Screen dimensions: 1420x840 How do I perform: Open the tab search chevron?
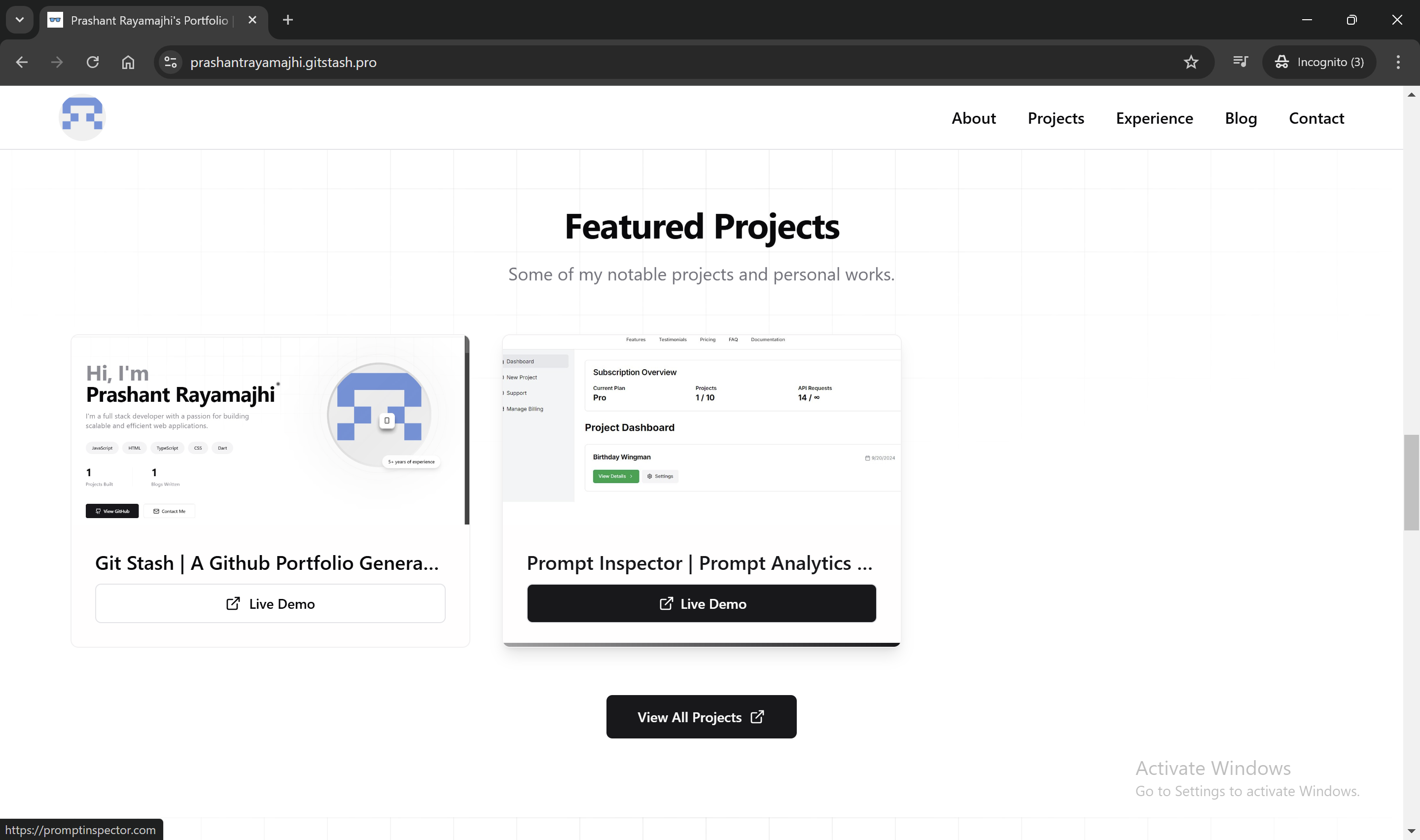pos(19,20)
